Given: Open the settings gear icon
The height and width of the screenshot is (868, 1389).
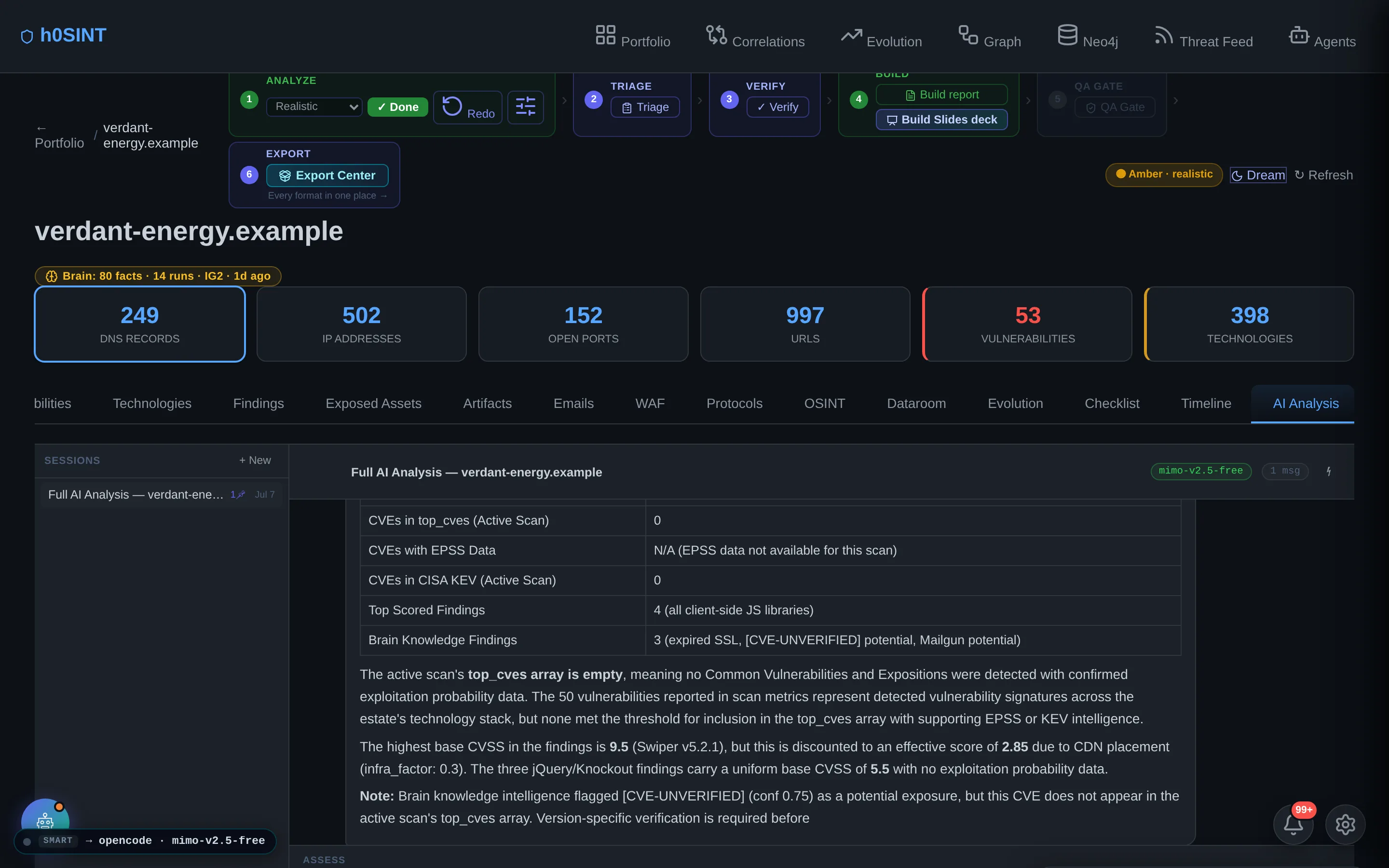Looking at the screenshot, I should point(1345,825).
